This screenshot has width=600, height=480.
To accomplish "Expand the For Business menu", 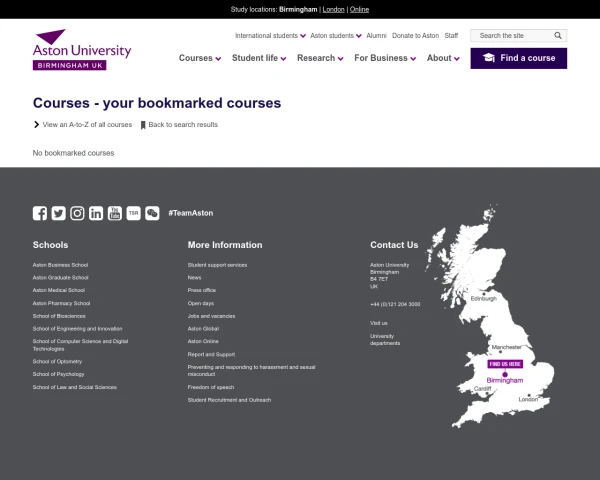I will pyautogui.click(x=385, y=58).
